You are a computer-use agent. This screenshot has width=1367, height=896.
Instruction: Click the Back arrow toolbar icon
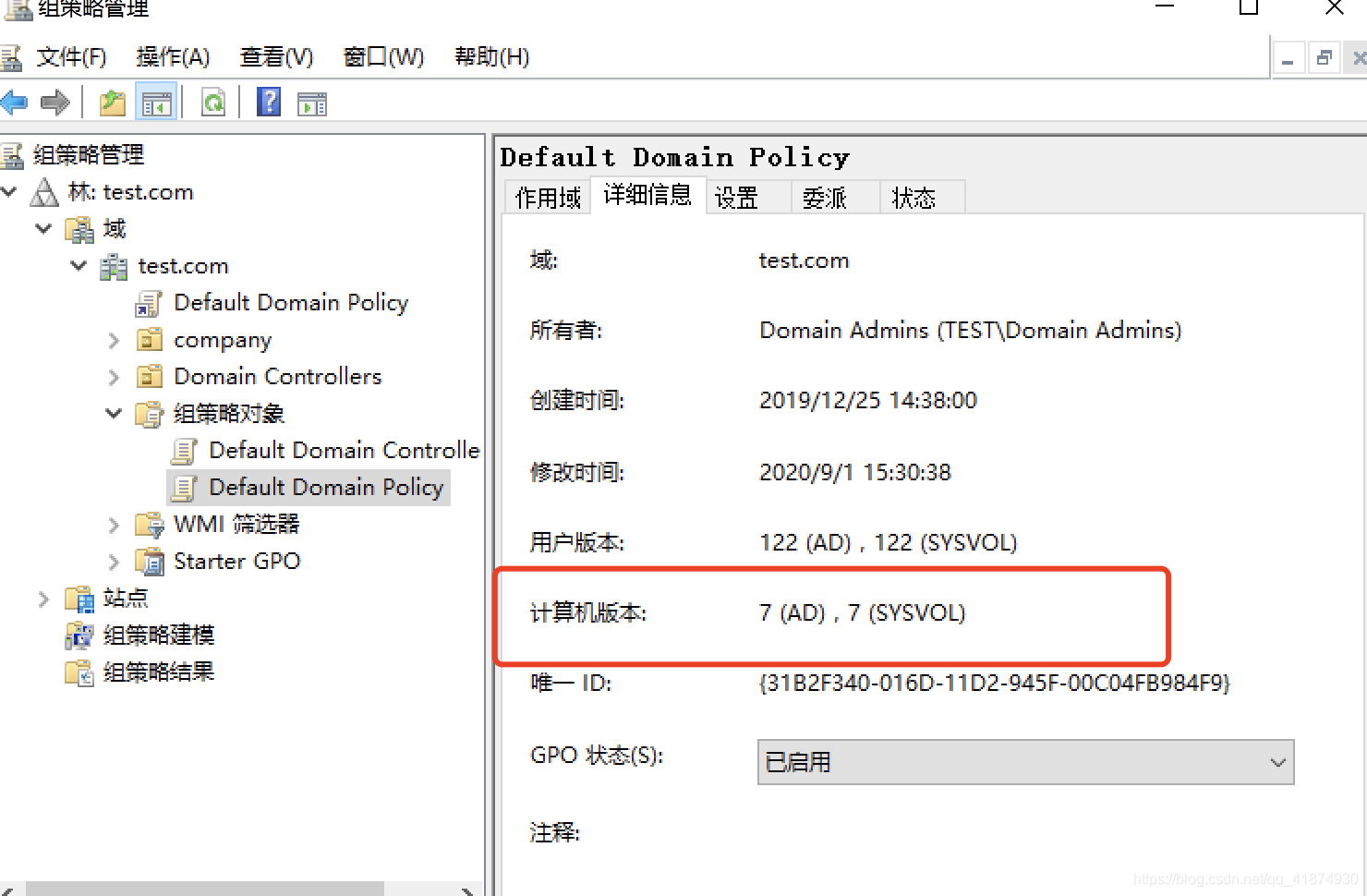(x=15, y=103)
